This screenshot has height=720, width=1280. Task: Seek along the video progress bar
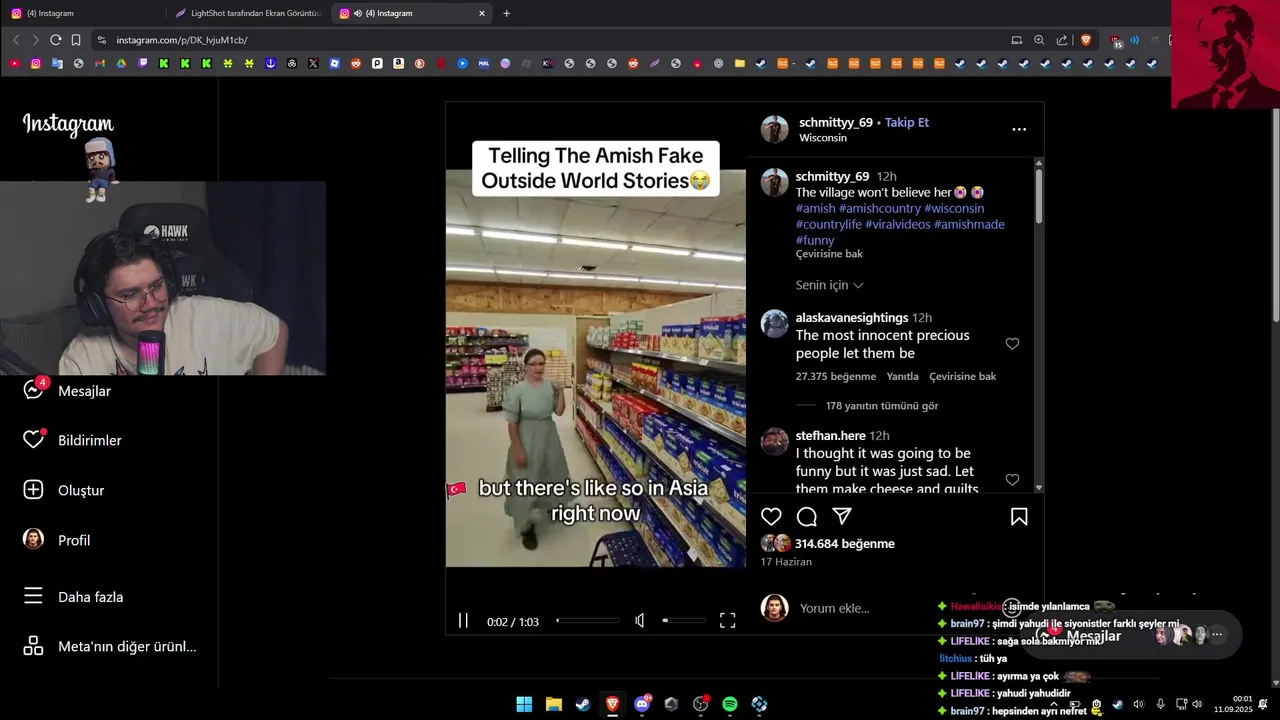(588, 621)
